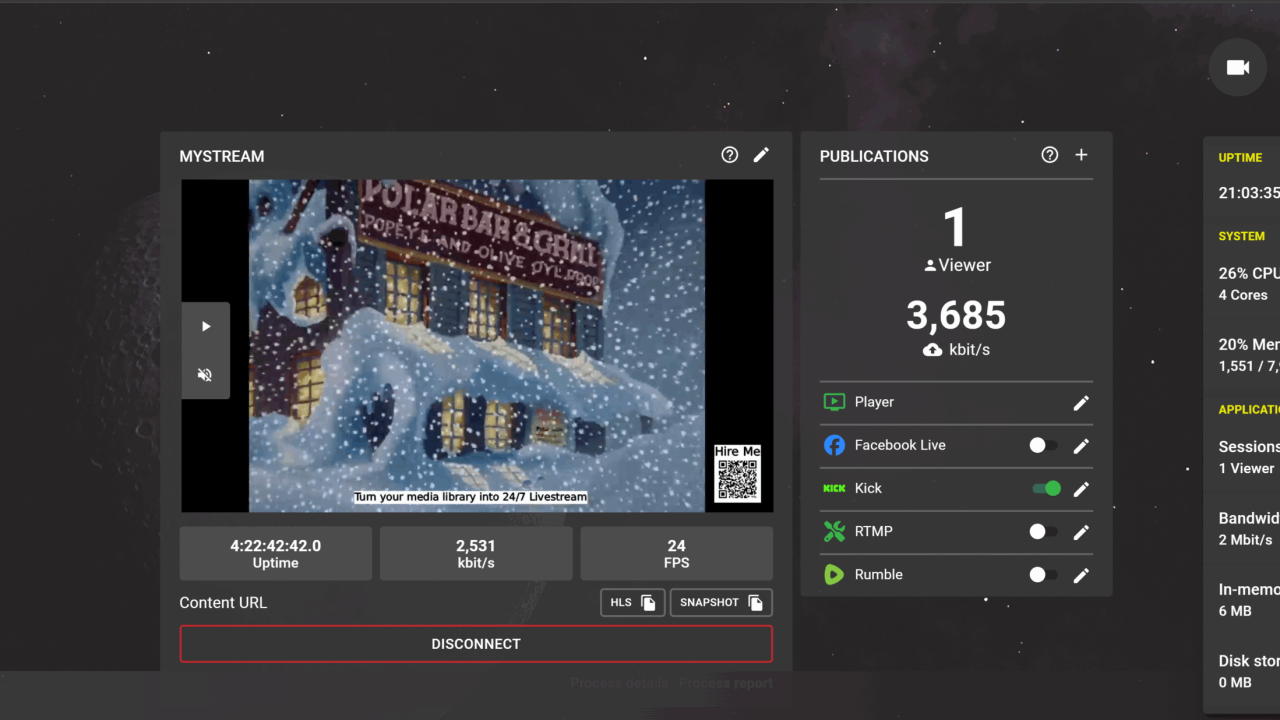Select the Kick publication label
The width and height of the screenshot is (1280, 720).
click(x=868, y=488)
